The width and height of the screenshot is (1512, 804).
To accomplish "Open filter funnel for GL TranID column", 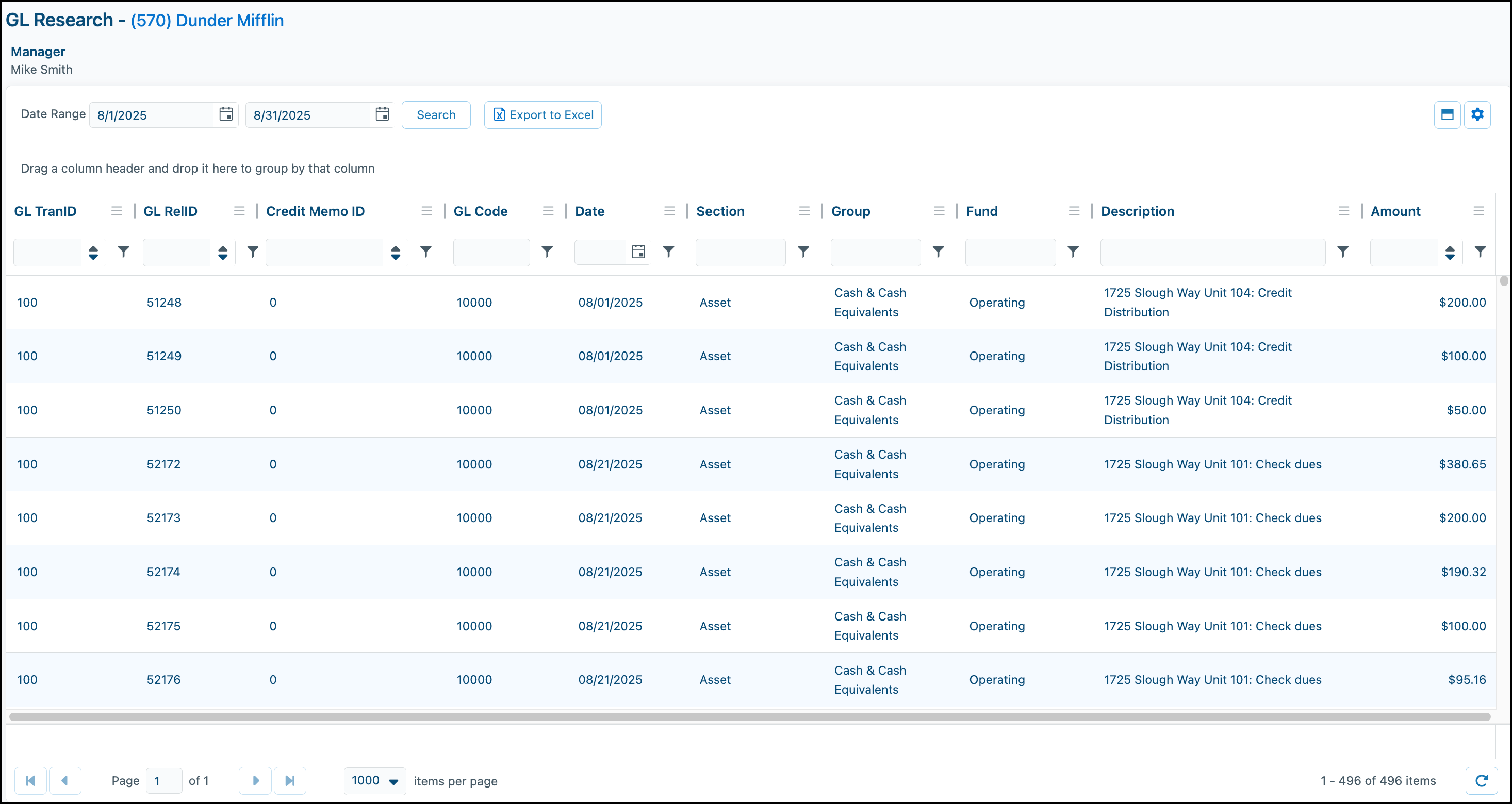I will point(123,252).
